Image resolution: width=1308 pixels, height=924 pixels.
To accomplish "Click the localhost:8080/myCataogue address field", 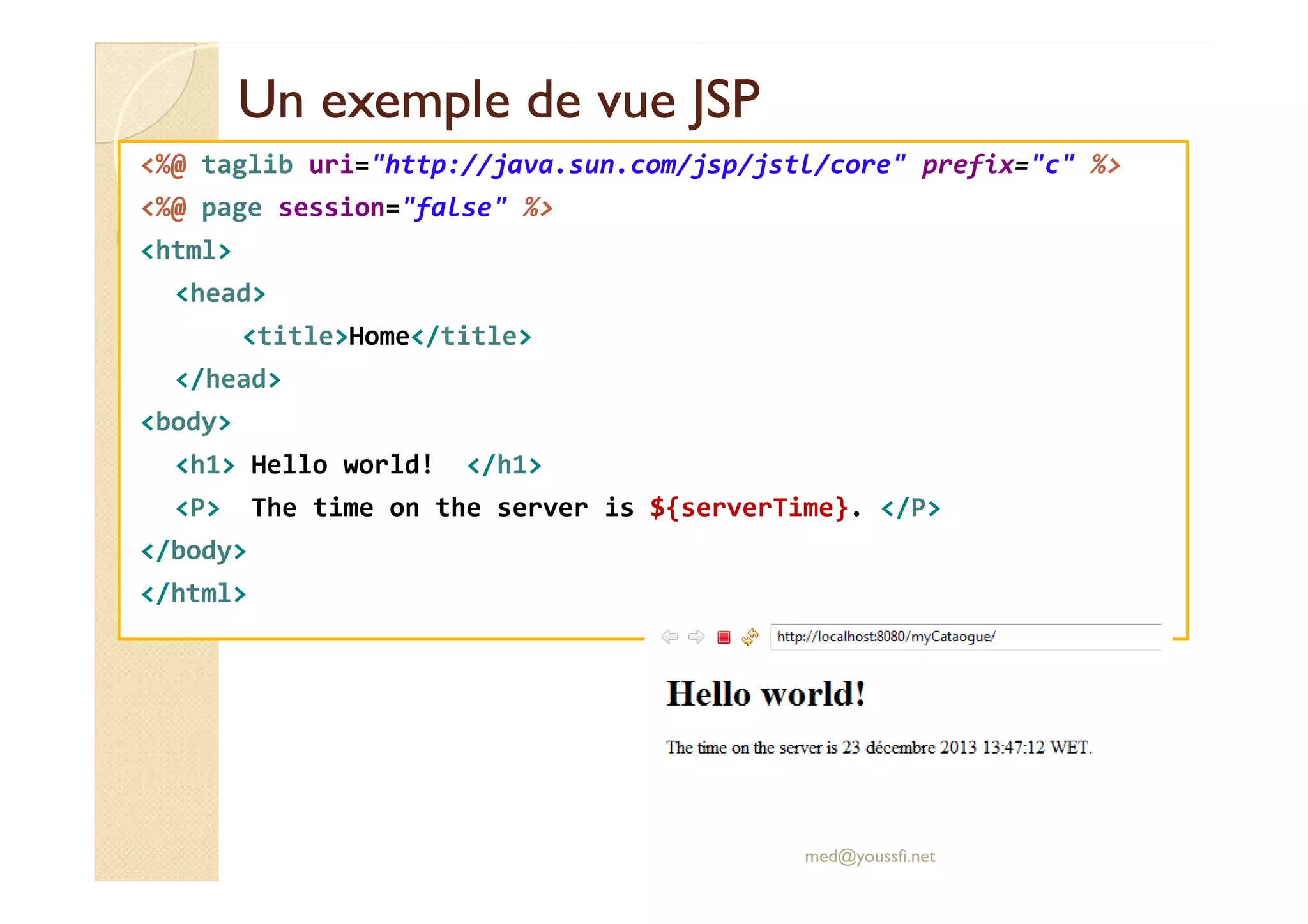I will pyautogui.click(x=965, y=637).
